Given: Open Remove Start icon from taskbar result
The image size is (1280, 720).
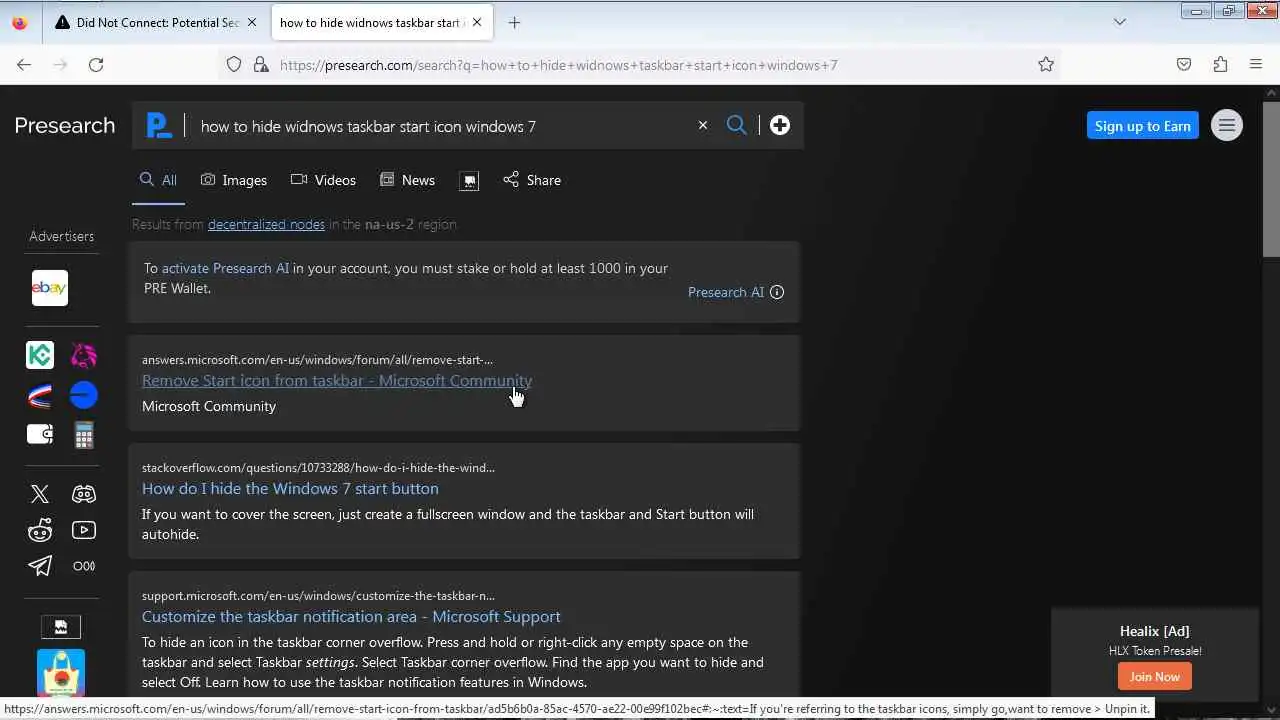Looking at the screenshot, I should tap(337, 380).
